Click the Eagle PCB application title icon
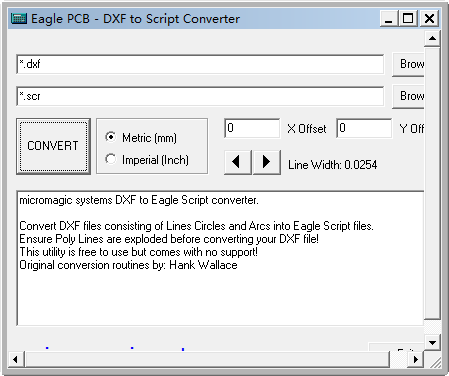This screenshot has width=449, height=376. [19, 18]
